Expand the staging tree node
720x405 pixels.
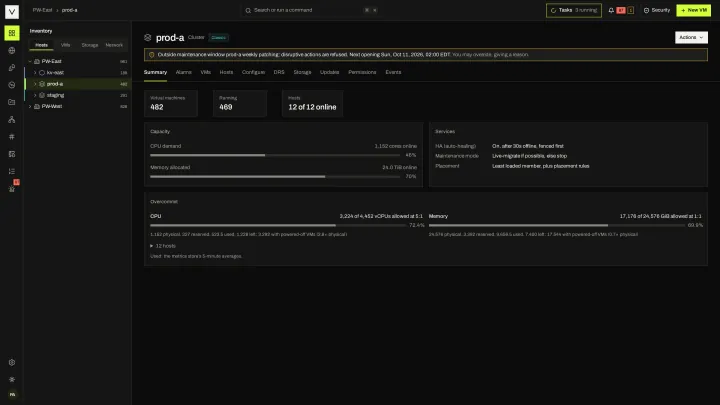click(x=35, y=95)
